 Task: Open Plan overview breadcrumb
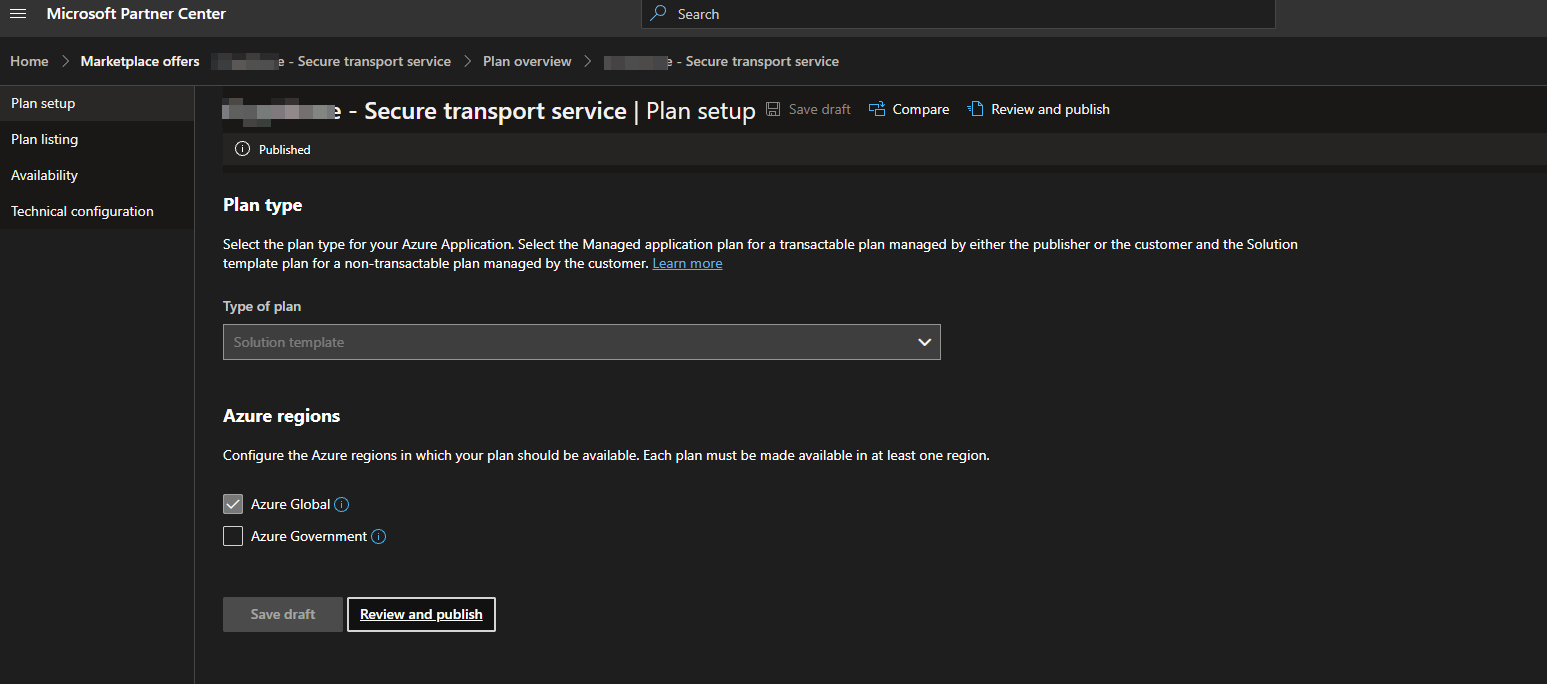click(527, 61)
